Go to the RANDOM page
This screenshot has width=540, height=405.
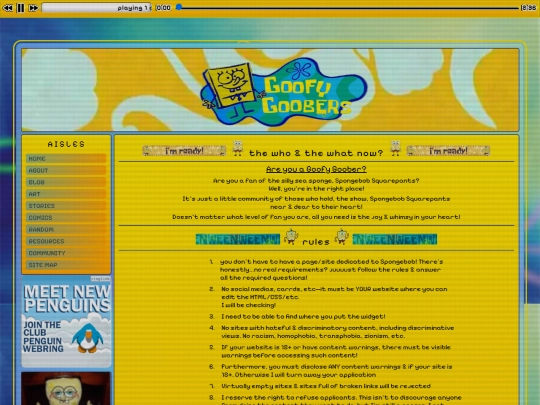point(66,229)
